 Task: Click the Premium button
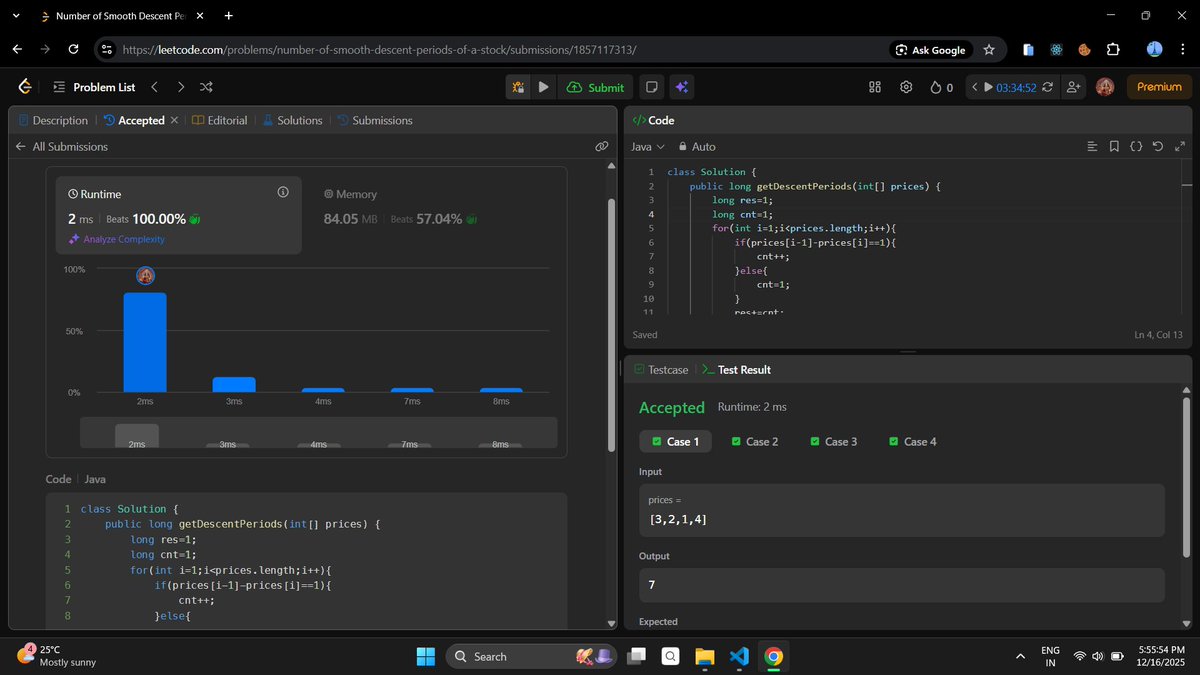coord(1159,87)
